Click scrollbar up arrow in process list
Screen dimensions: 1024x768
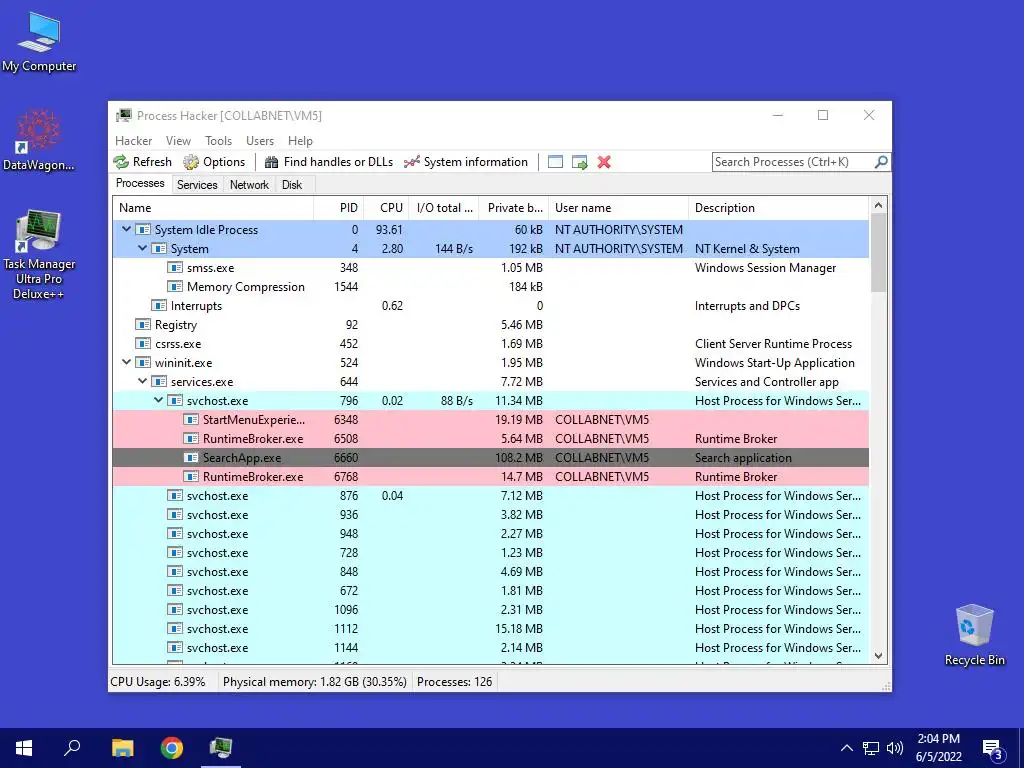878,206
